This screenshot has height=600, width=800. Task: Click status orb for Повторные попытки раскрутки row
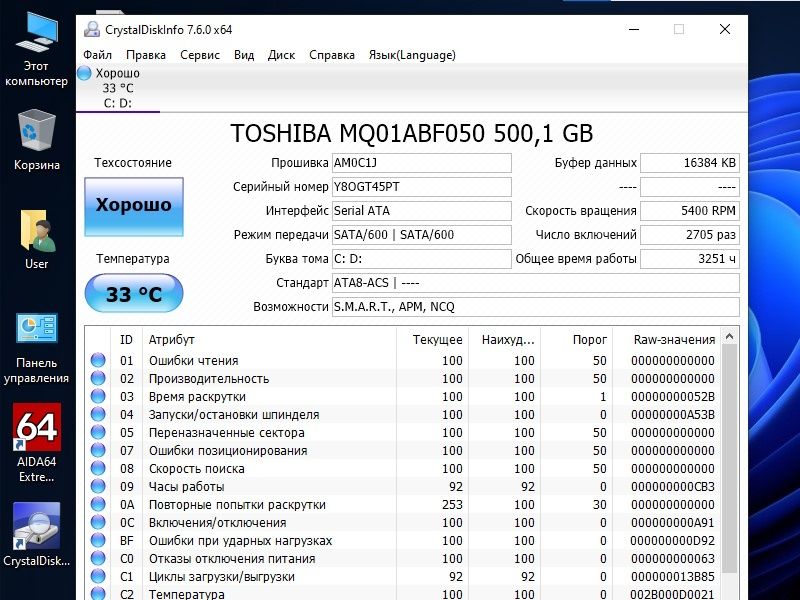pos(98,504)
